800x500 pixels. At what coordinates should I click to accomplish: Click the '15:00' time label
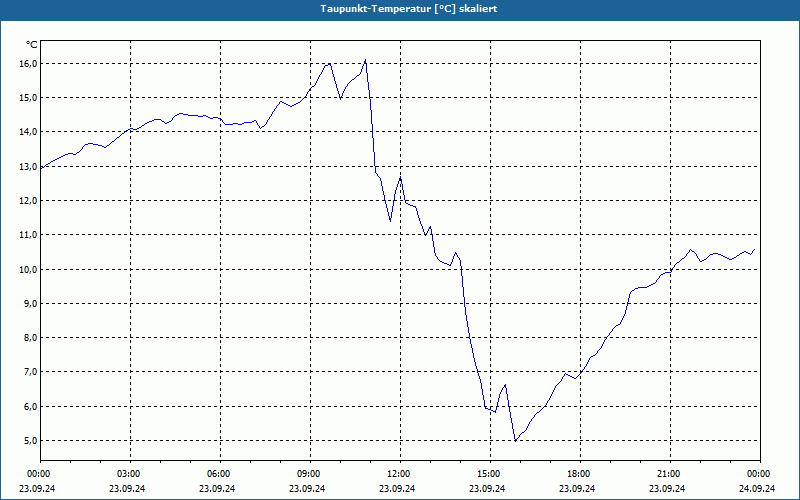tap(490, 474)
